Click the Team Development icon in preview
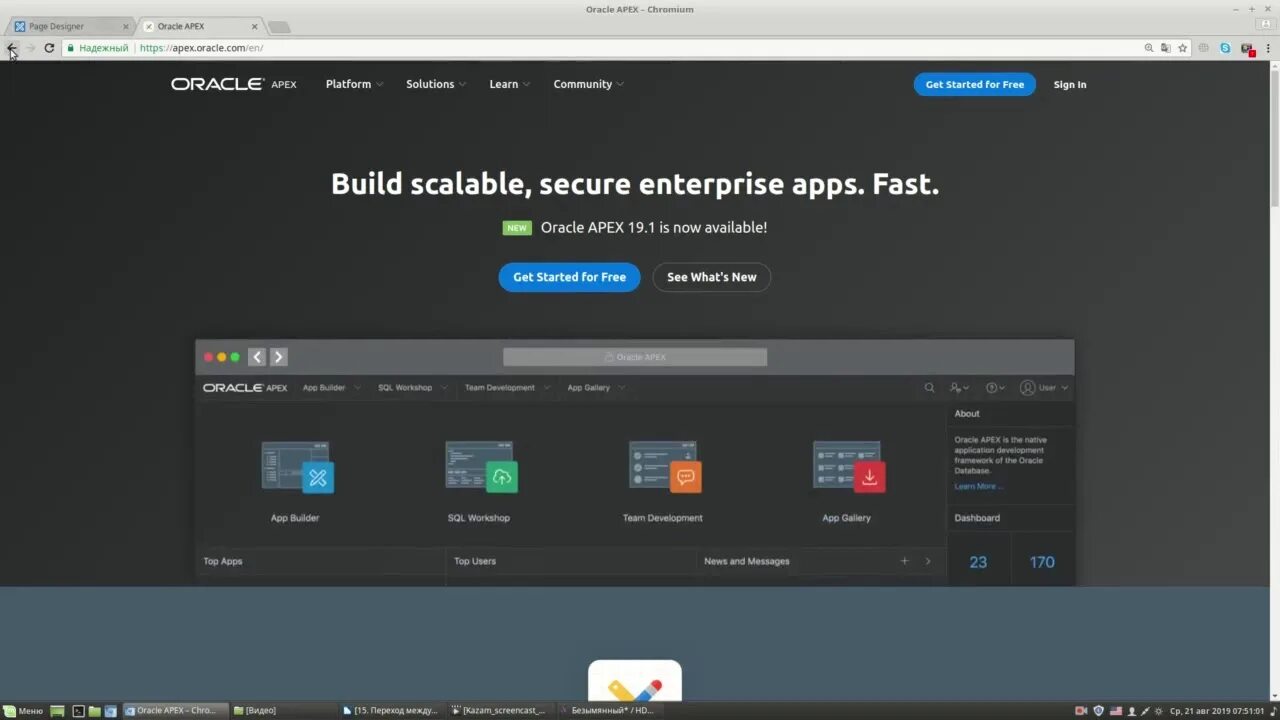Image resolution: width=1280 pixels, height=720 pixels. tap(665, 467)
